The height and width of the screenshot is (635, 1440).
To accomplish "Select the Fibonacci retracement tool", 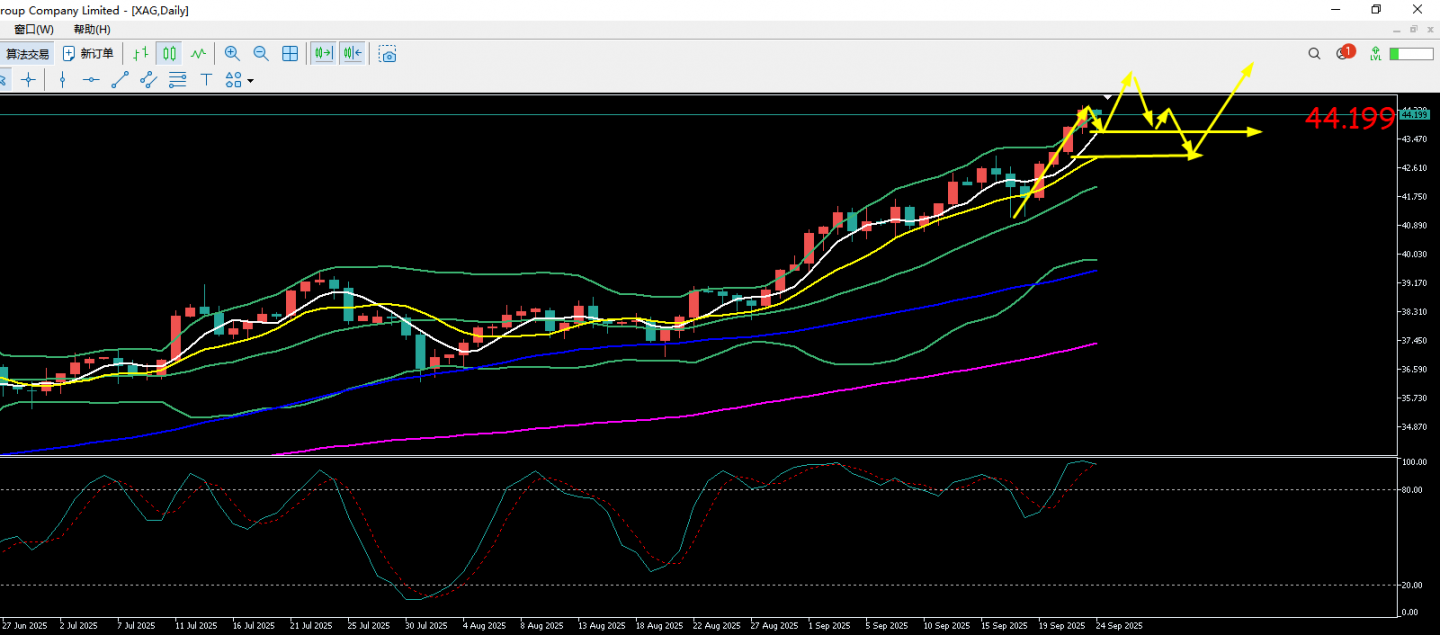I will click(x=177, y=80).
